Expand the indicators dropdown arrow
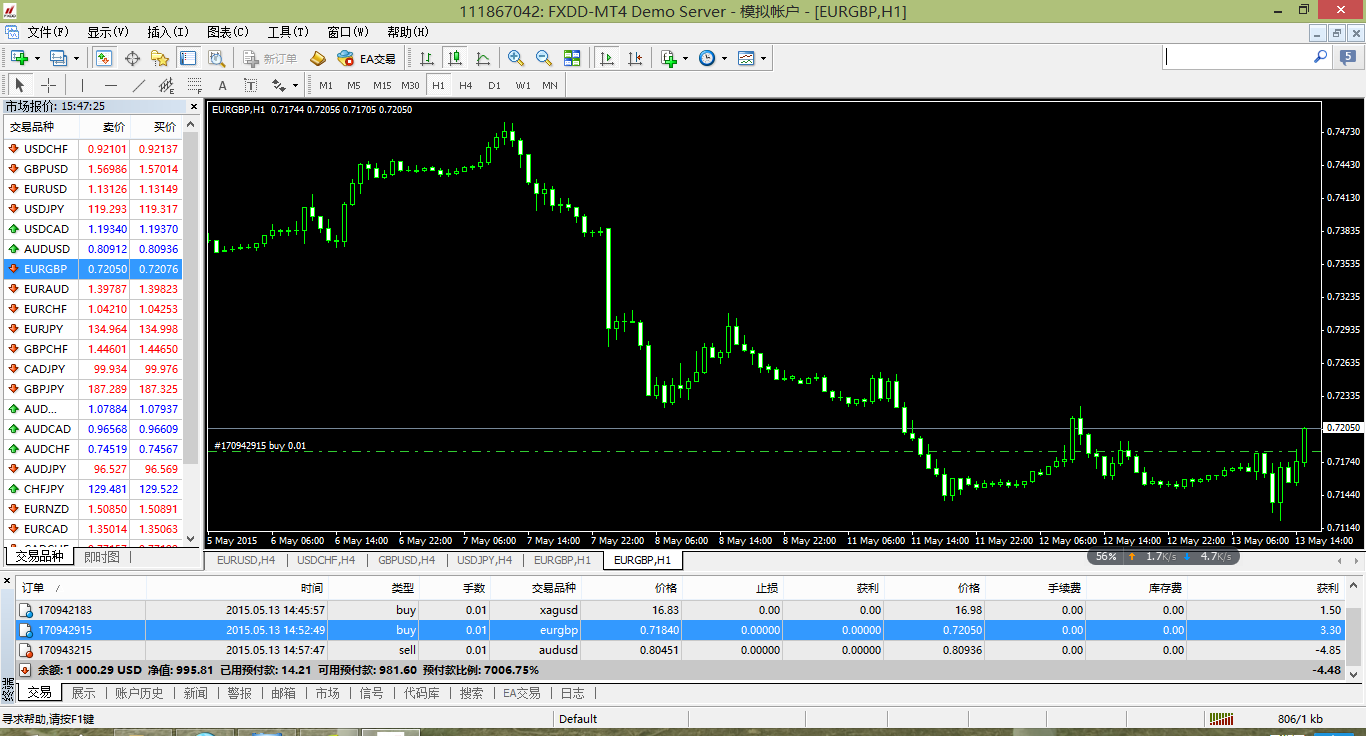 coord(685,59)
